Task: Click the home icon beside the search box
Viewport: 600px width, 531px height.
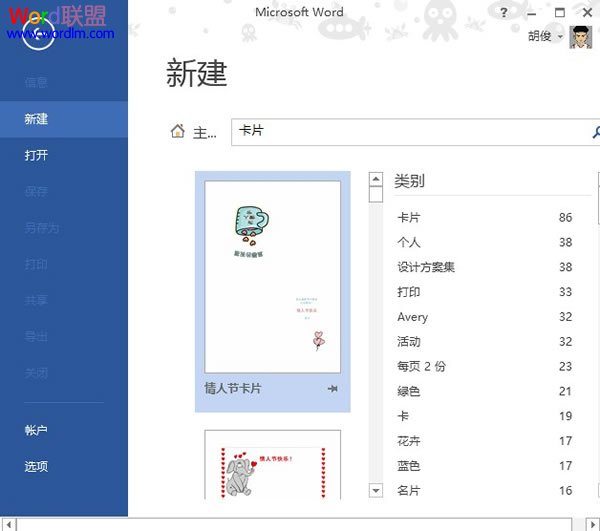Action: 178,131
